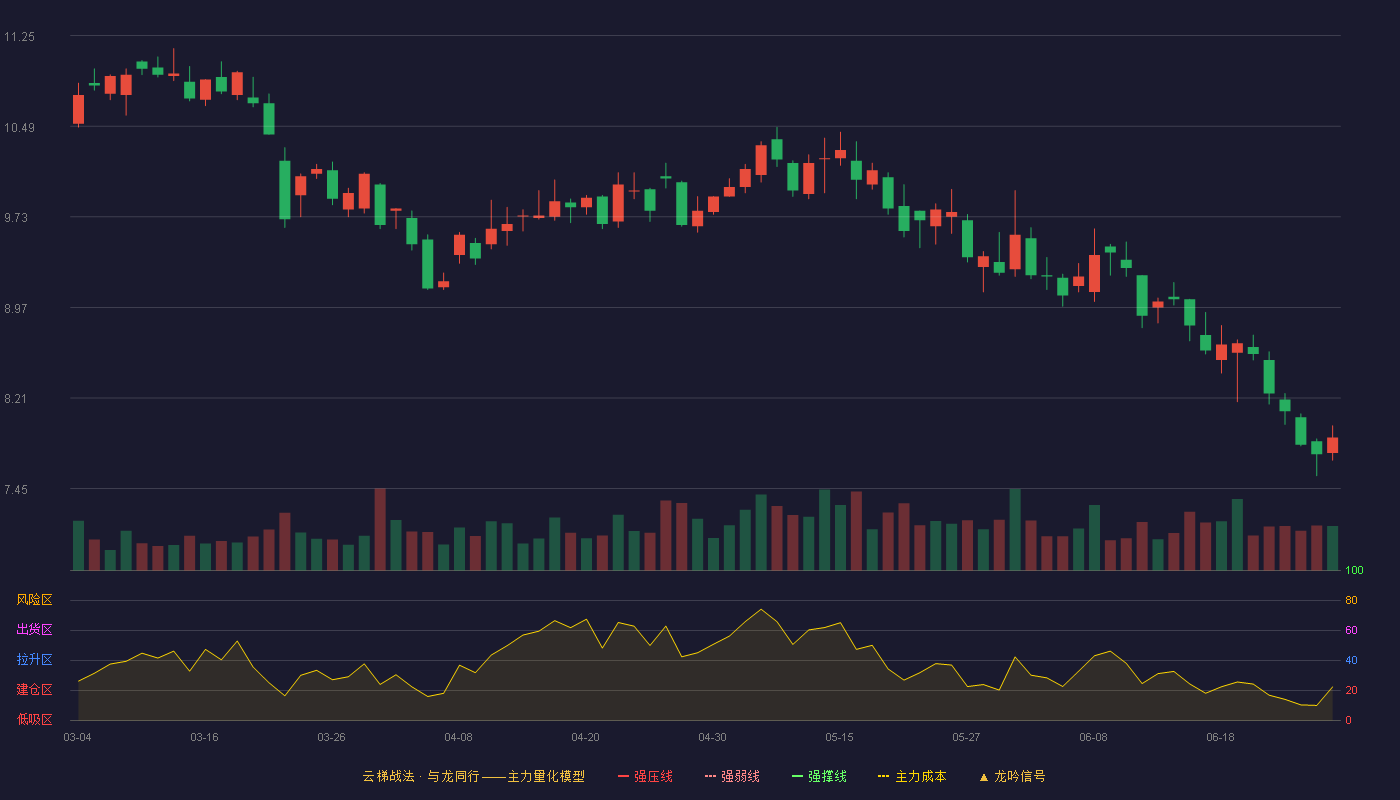Toggle the 主力成本 legend entry
The width and height of the screenshot is (1400, 800).
pyautogui.click(x=912, y=776)
